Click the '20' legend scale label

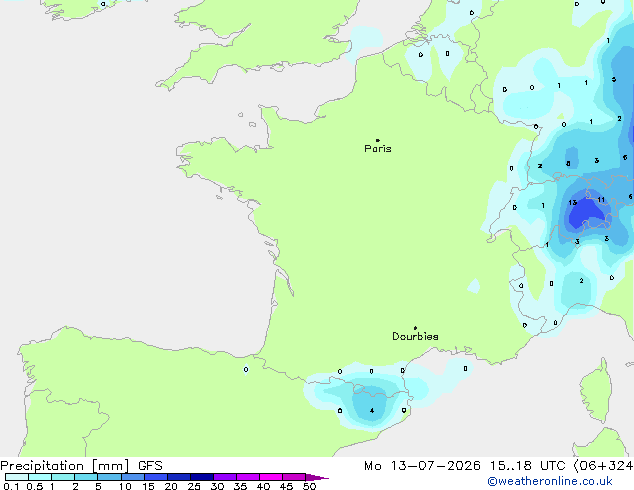[171, 486]
